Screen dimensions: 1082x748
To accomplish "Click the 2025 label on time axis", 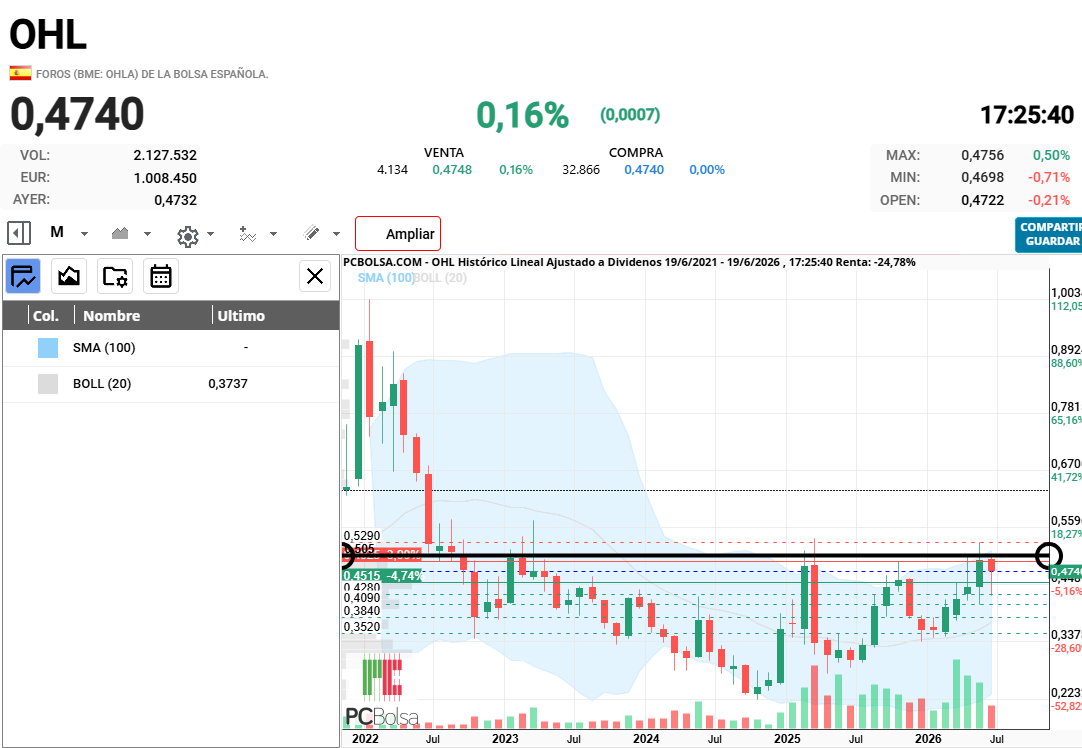I will [x=787, y=738].
